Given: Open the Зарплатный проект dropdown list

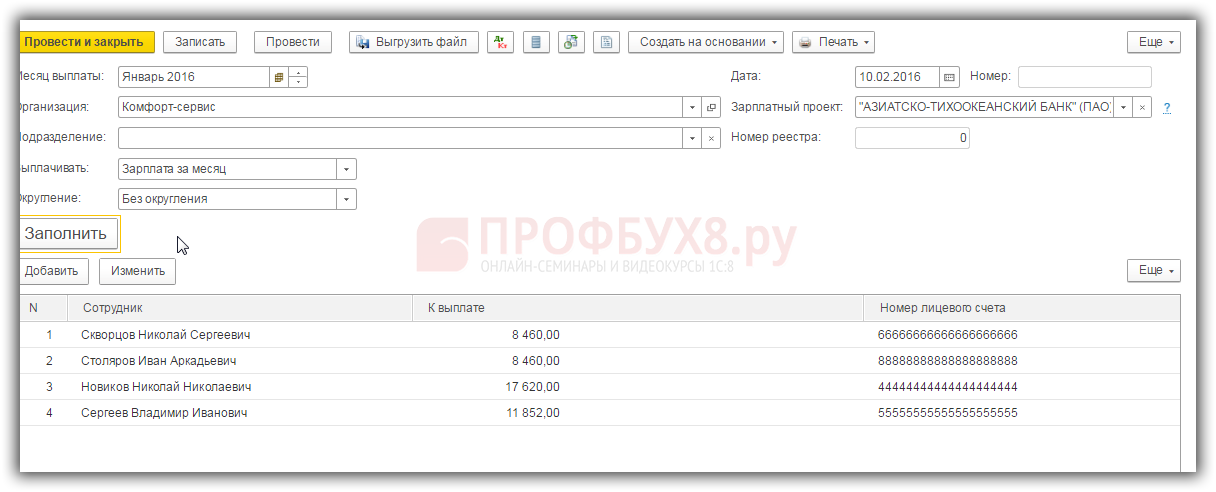Looking at the screenshot, I should pyautogui.click(x=1123, y=107).
